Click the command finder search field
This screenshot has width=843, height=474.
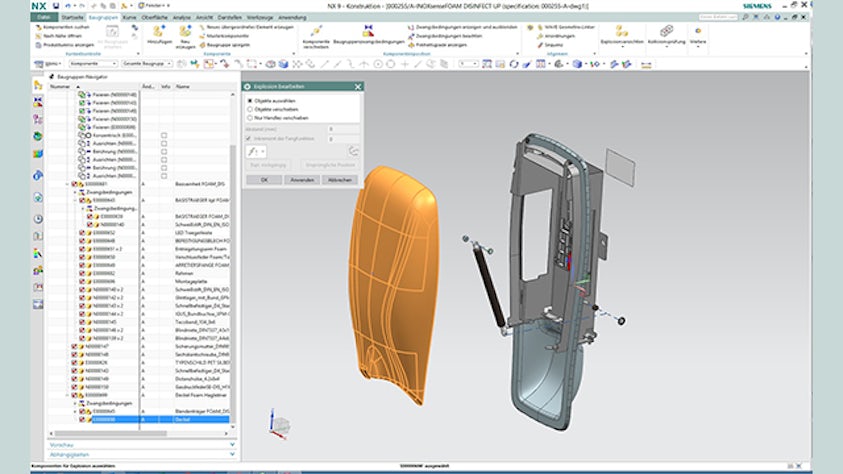[x=718, y=17]
